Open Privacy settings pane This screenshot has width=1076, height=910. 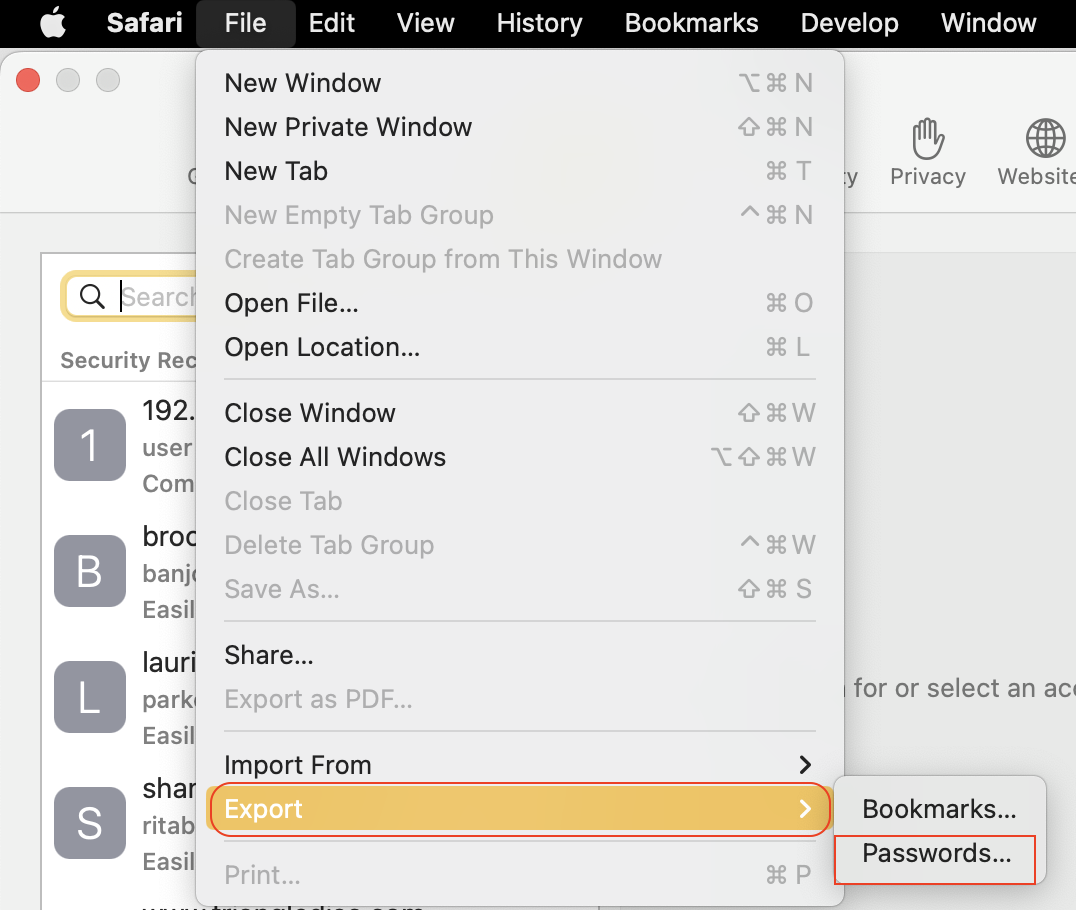[927, 150]
